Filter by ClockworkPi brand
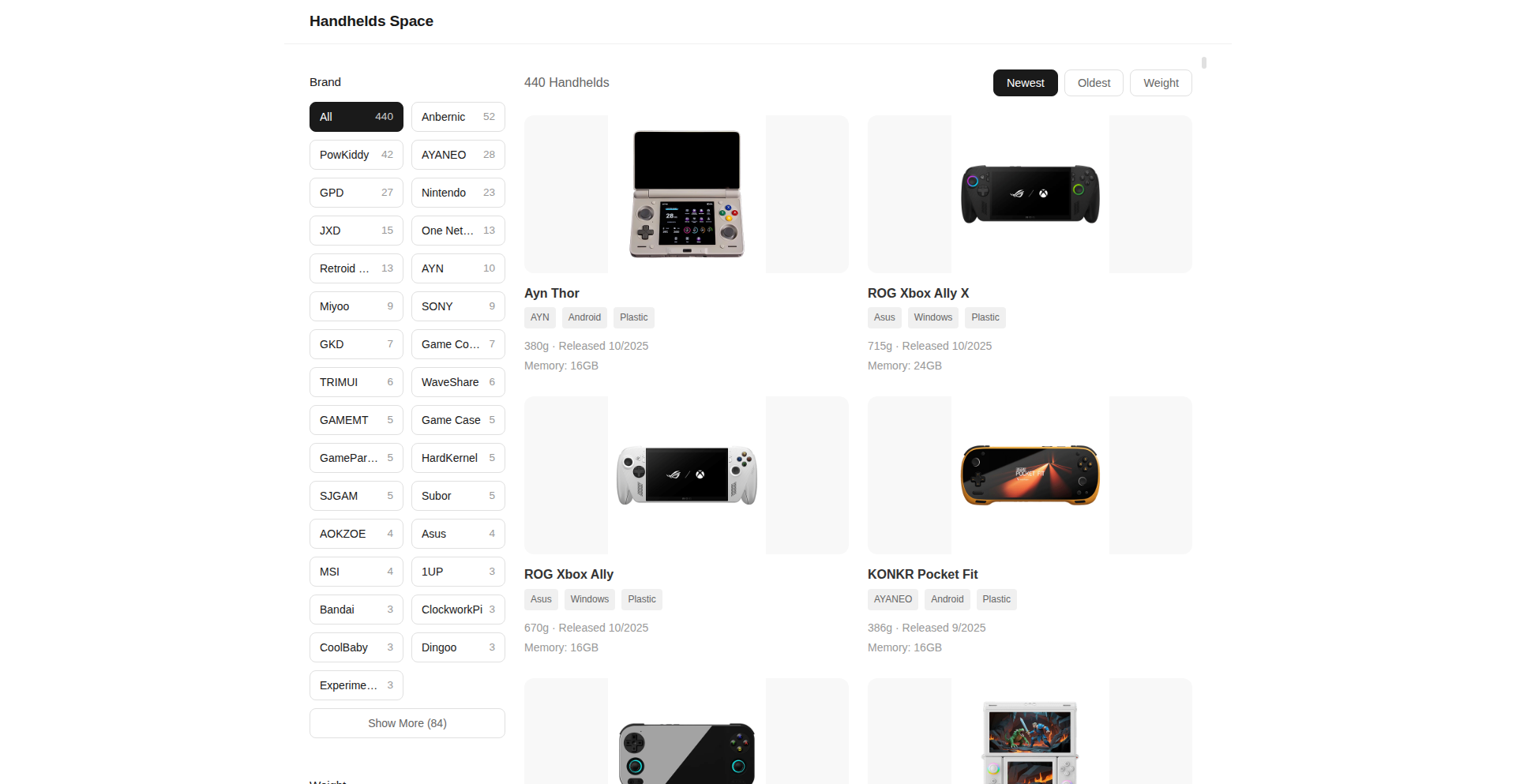This screenshot has width=1516, height=784. (458, 610)
